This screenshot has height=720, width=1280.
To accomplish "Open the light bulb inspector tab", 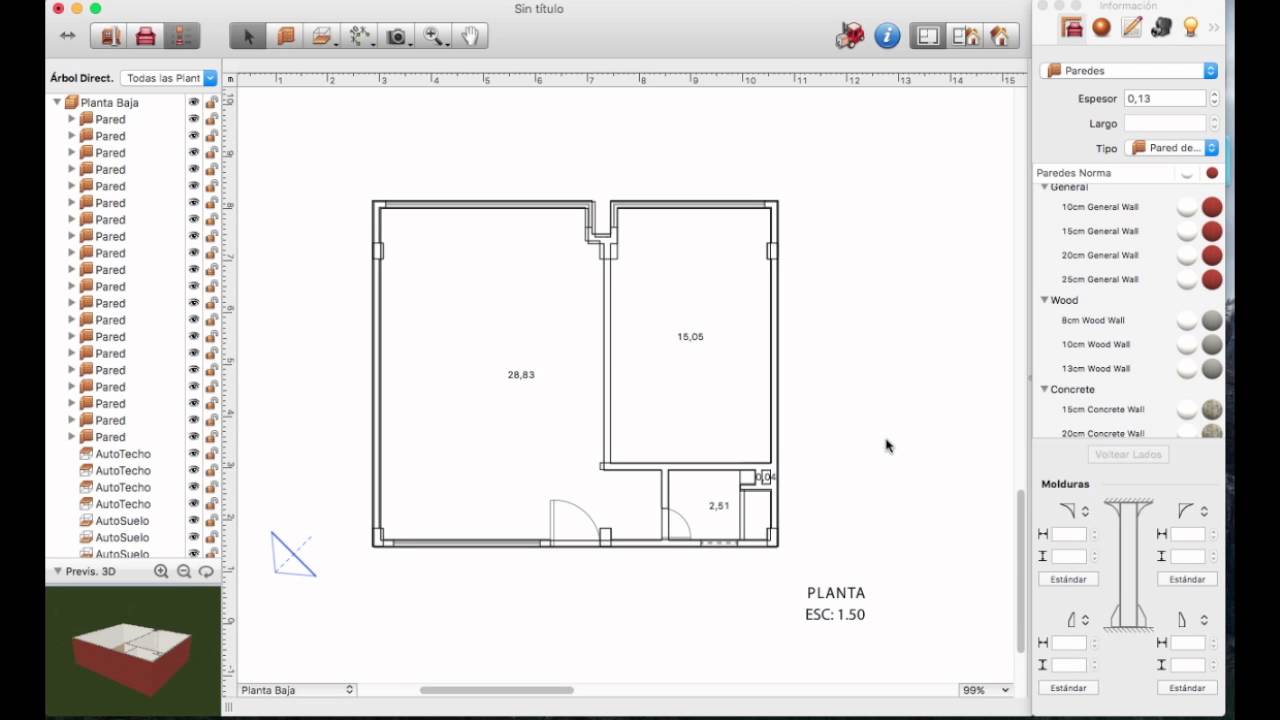I will [1191, 27].
